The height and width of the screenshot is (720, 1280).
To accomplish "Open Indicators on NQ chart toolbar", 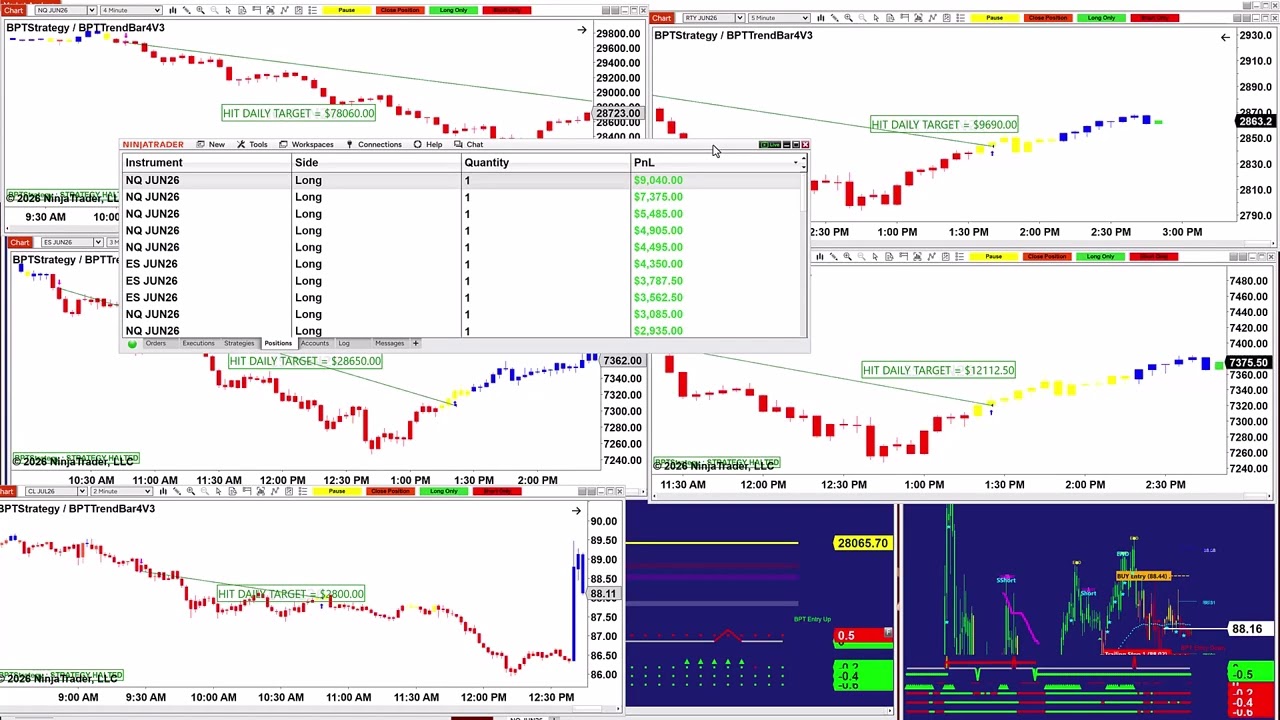I will (x=284, y=10).
